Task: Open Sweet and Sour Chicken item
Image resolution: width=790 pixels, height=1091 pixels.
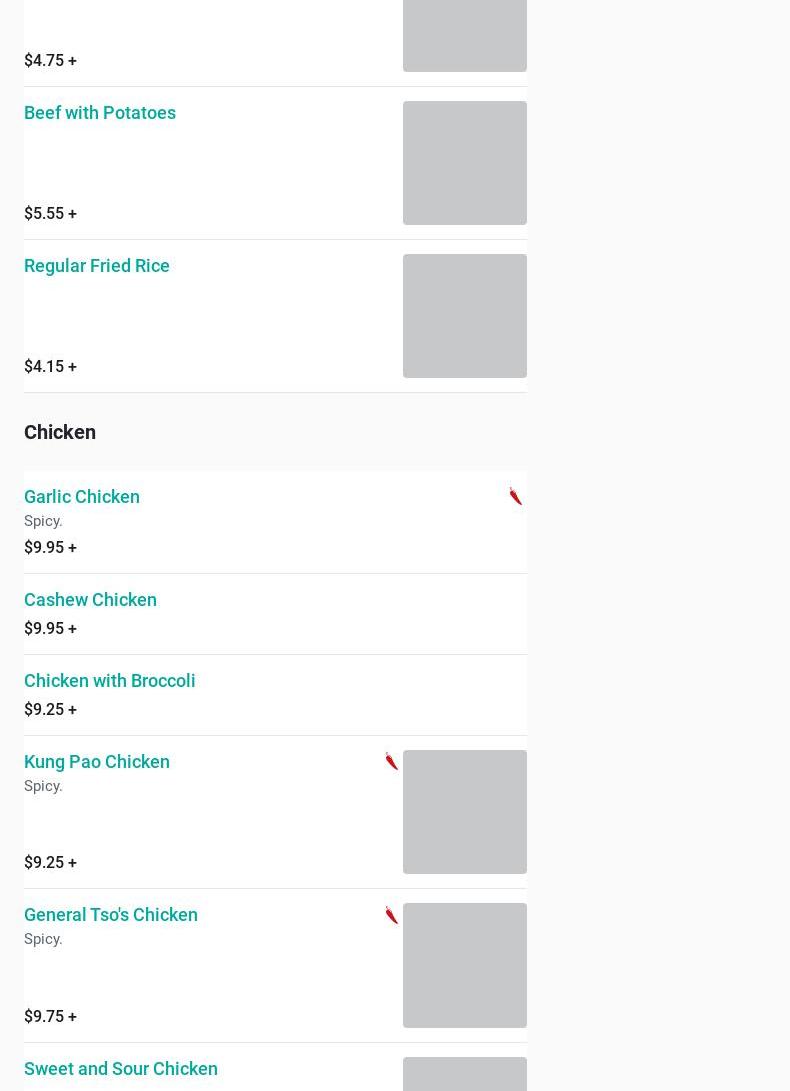Action: 120,1069
